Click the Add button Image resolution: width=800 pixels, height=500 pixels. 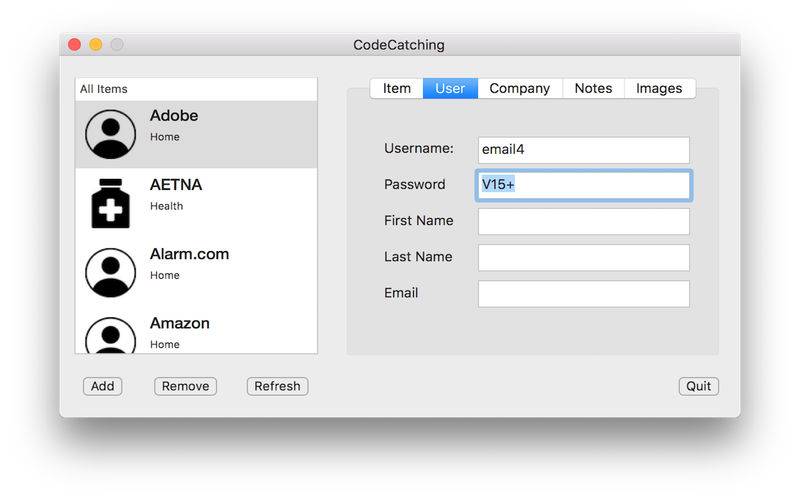point(103,386)
